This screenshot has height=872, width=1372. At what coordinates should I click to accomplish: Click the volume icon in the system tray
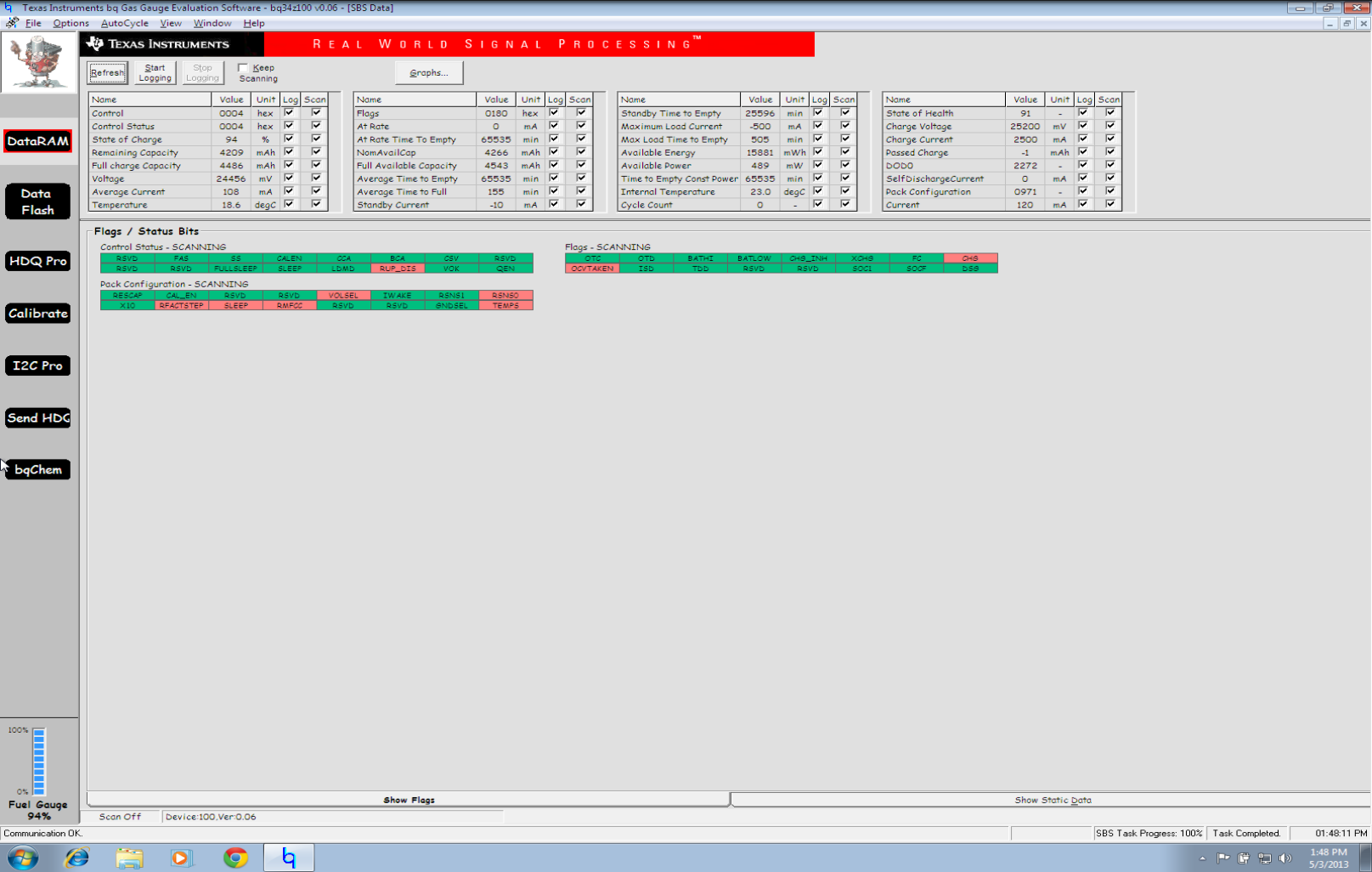pos(1285,858)
